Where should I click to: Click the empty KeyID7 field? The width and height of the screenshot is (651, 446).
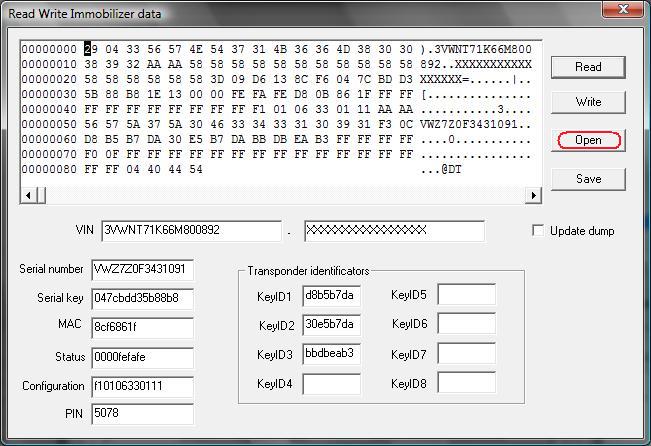467,354
